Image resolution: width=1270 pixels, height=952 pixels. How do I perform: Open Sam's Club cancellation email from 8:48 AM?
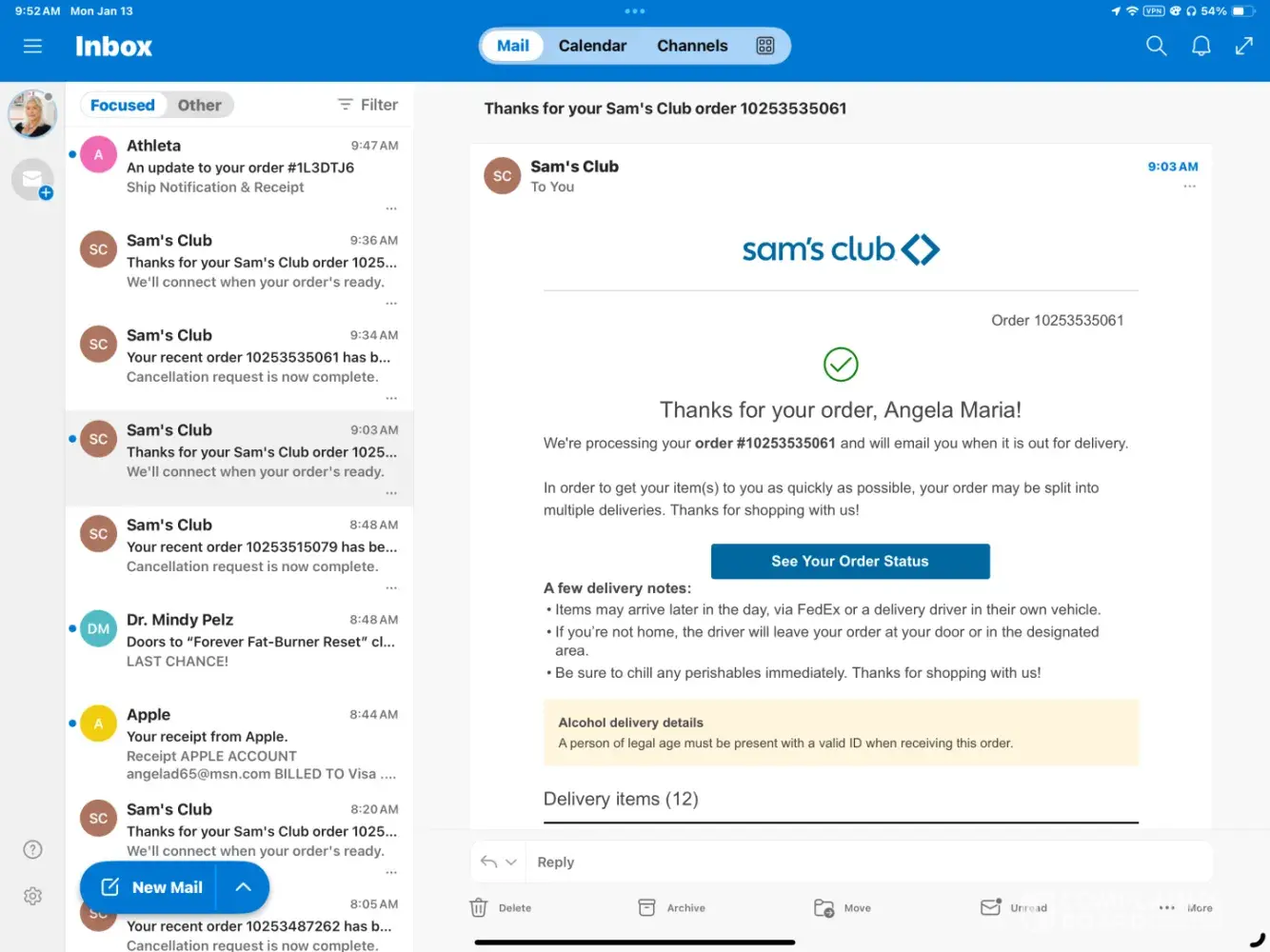[239, 552]
